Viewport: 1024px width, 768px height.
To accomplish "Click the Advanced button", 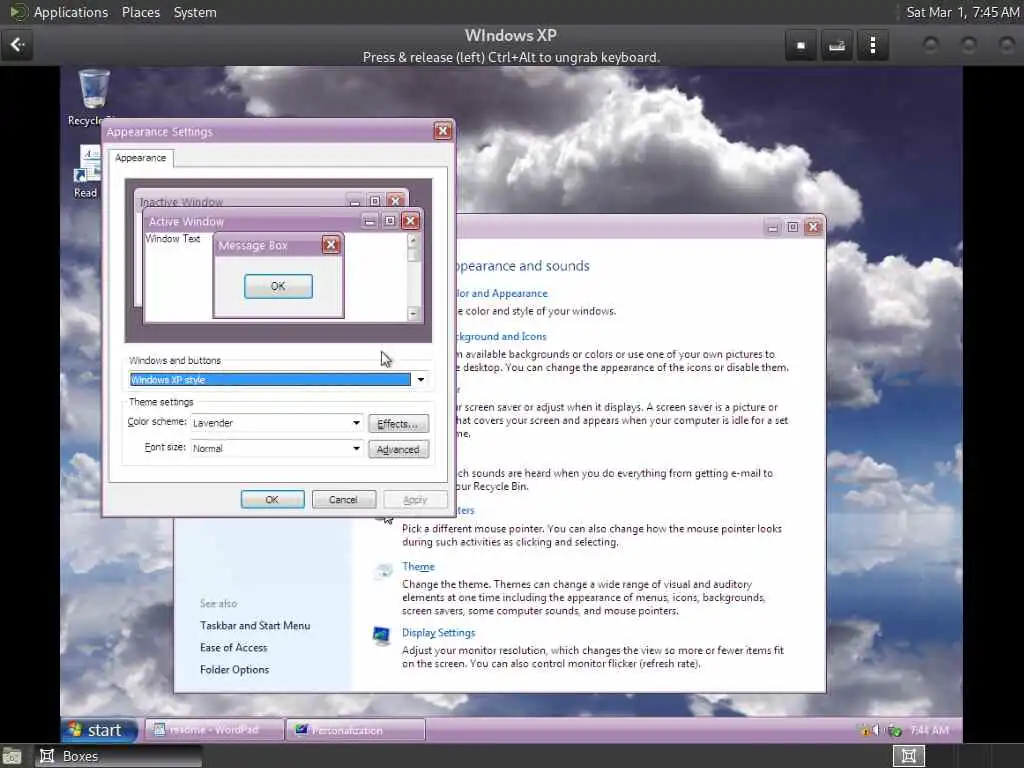I will pos(398,449).
